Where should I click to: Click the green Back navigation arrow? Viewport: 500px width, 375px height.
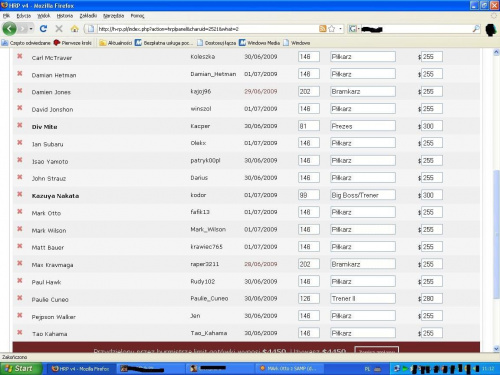click(9, 29)
